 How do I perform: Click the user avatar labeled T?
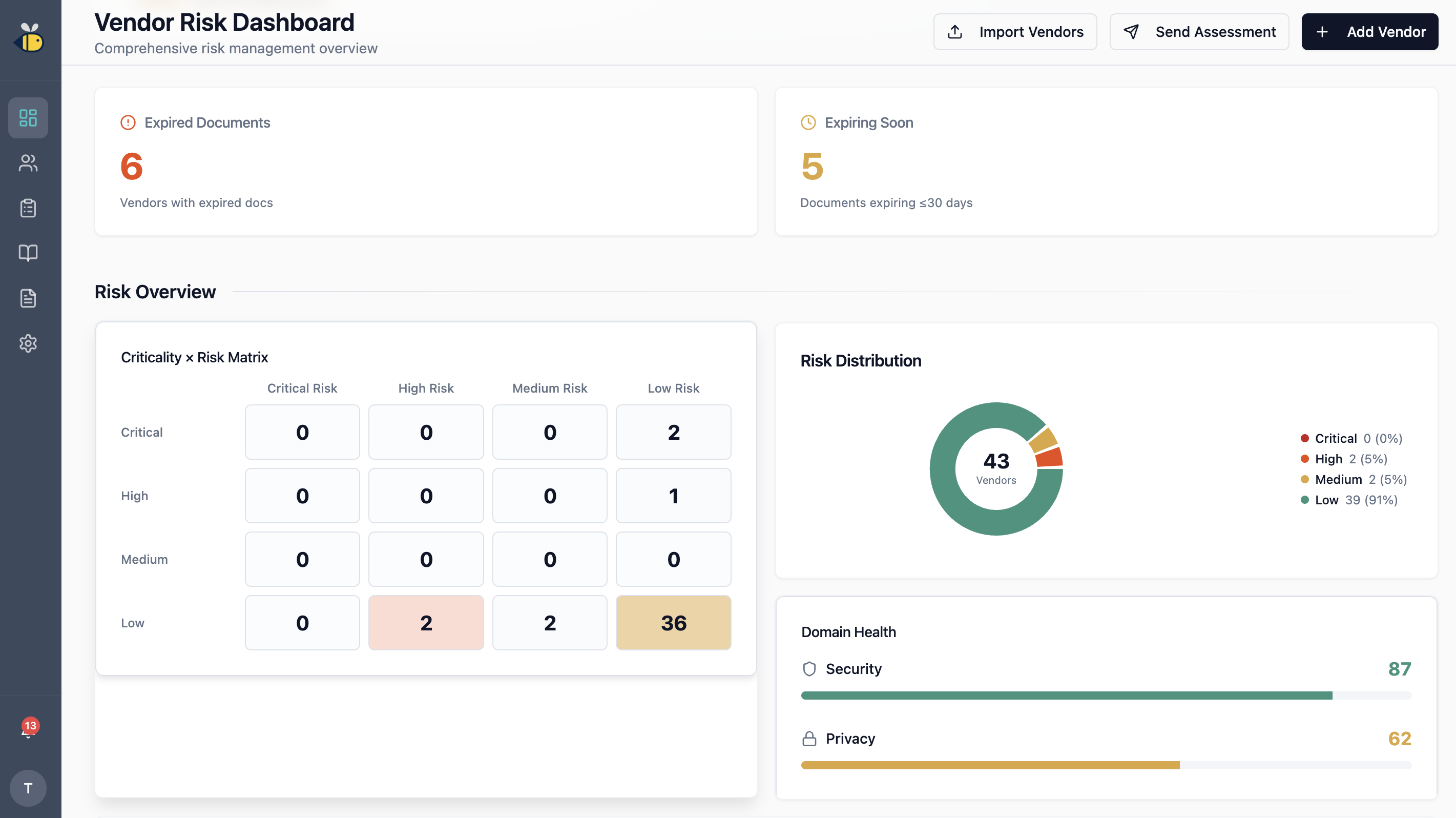28,787
